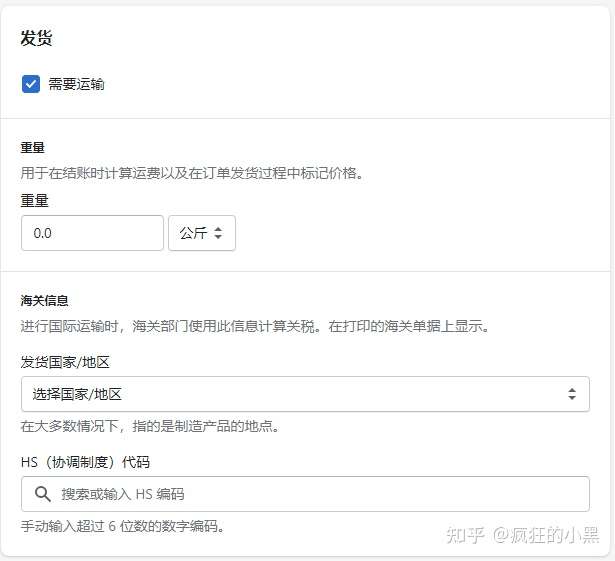The height and width of the screenshot is (561, 615).
Task: Open the 公斤 weight unit dropdown
Action: [x=202, y=233]
